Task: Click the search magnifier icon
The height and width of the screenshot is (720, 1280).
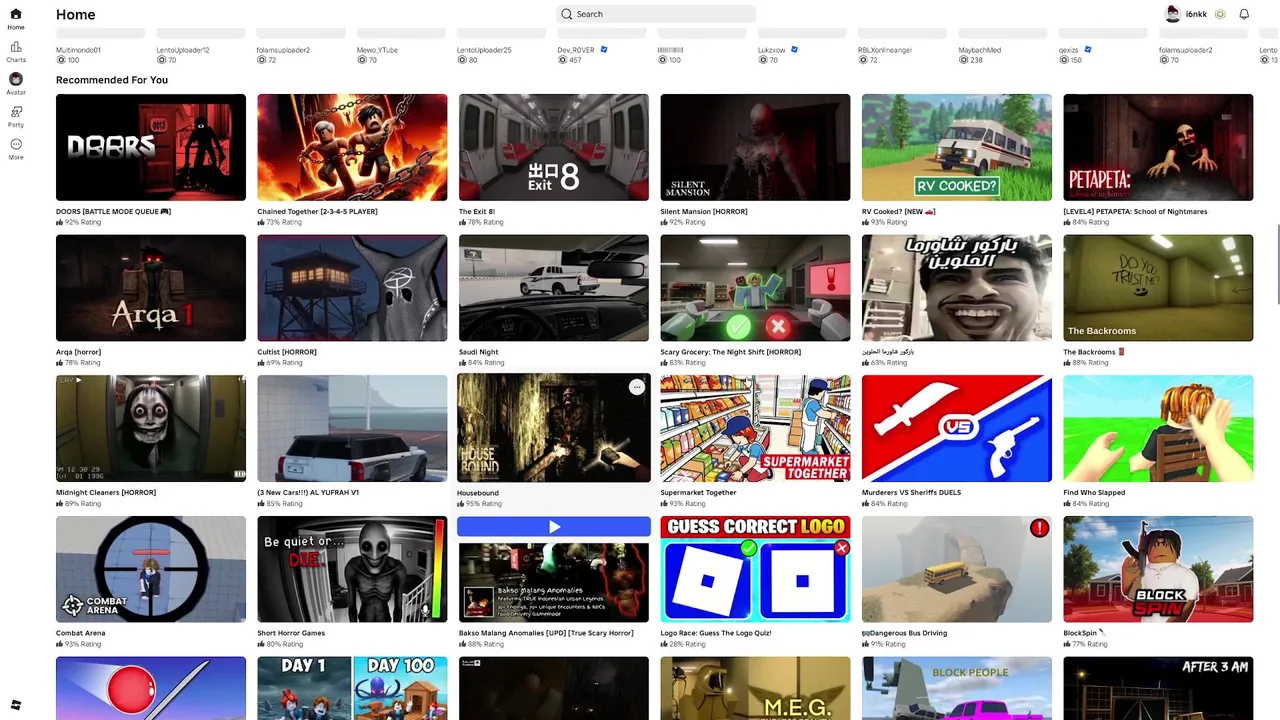Action: 567,14
